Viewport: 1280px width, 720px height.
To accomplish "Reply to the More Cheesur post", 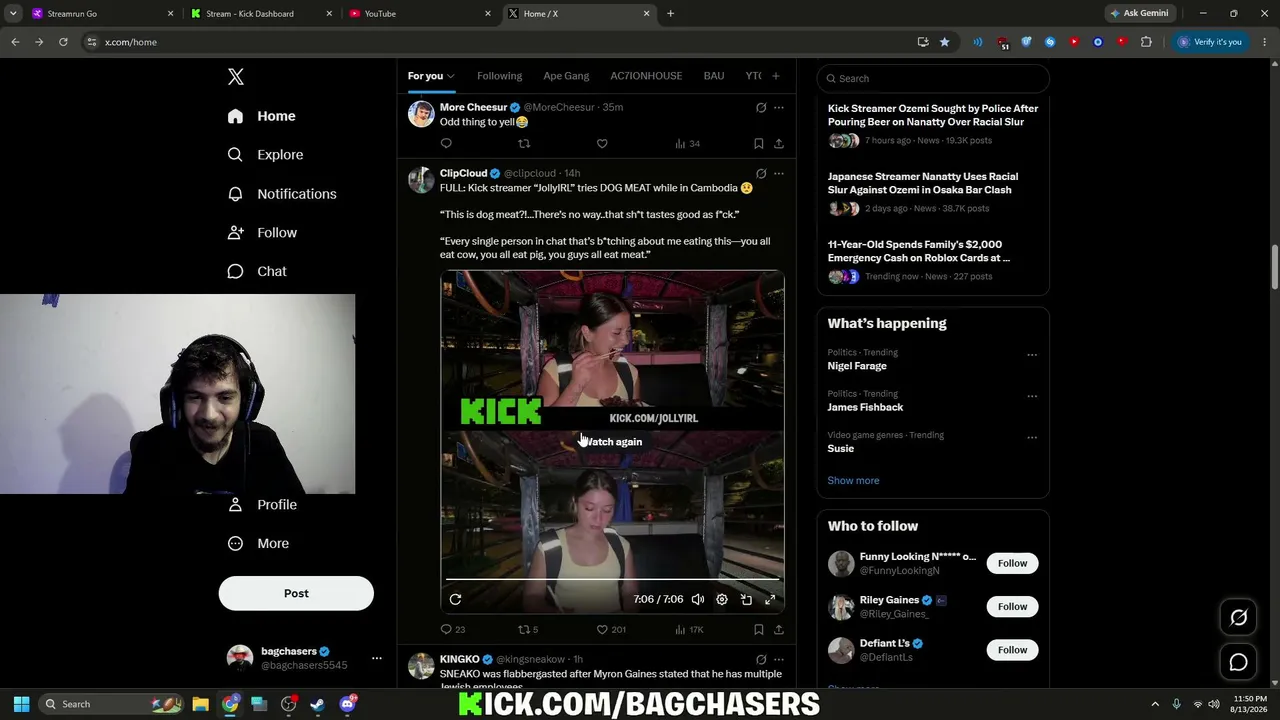I will click(x=446, y=144).
